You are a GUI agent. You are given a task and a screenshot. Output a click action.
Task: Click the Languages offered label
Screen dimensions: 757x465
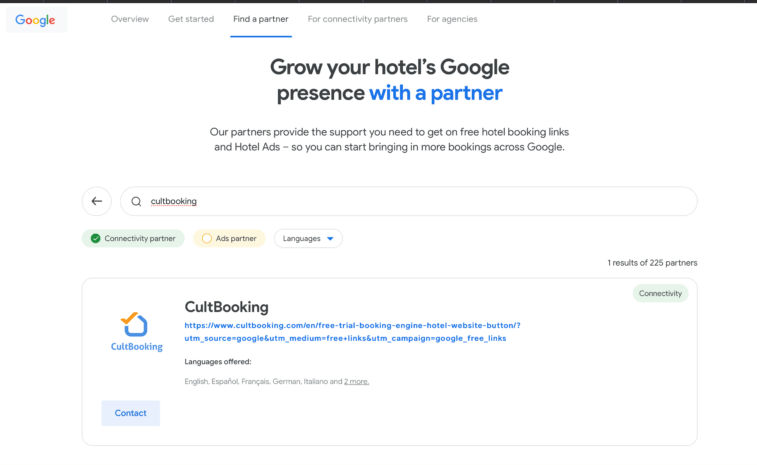[x=218, y=362]
